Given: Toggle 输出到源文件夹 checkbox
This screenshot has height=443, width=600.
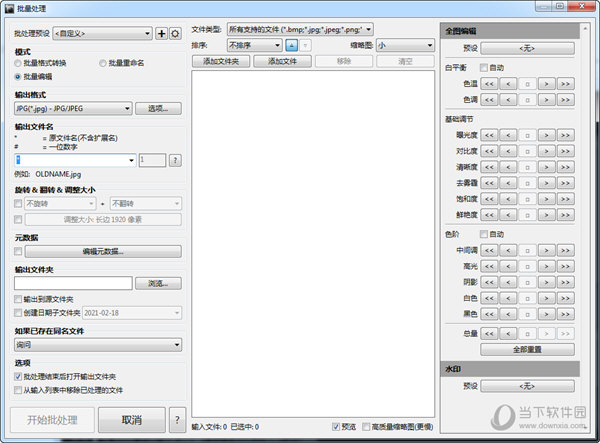Looking at the screenshot, I should click(x=18, y=298).
